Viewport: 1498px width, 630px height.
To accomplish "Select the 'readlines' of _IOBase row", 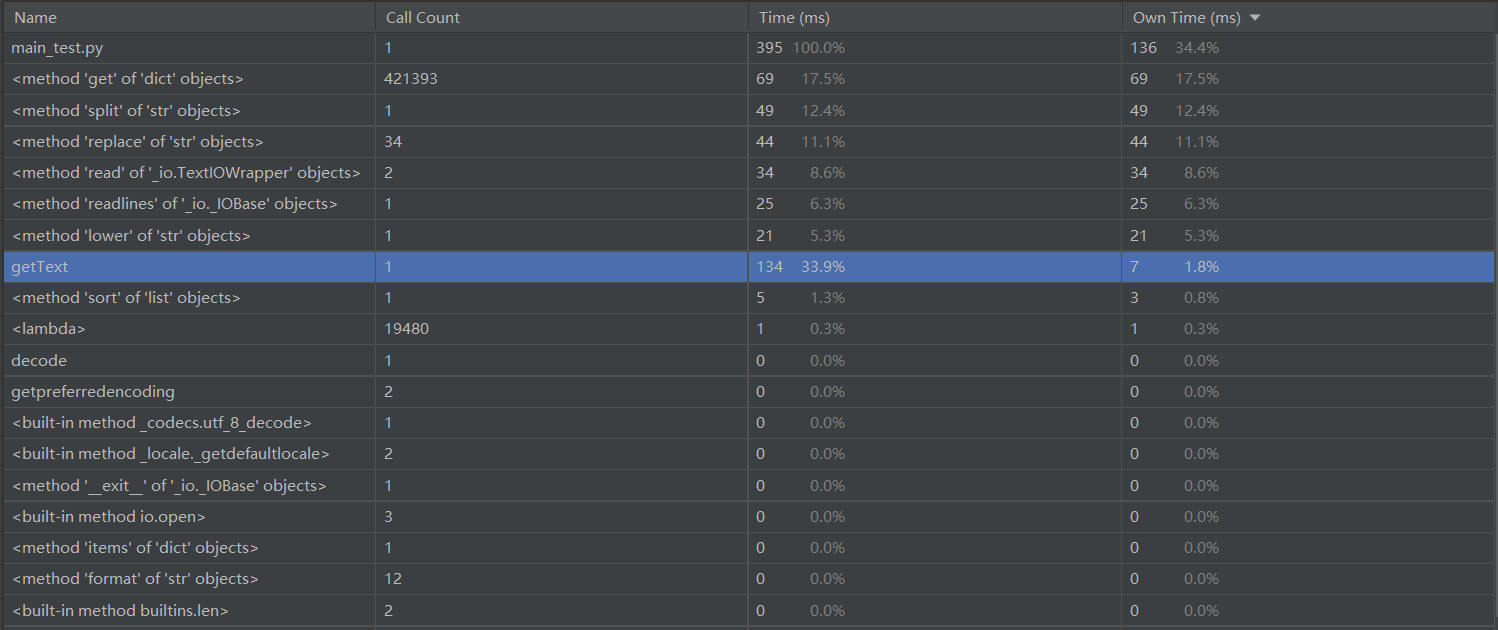I will (x=174, y=204).
